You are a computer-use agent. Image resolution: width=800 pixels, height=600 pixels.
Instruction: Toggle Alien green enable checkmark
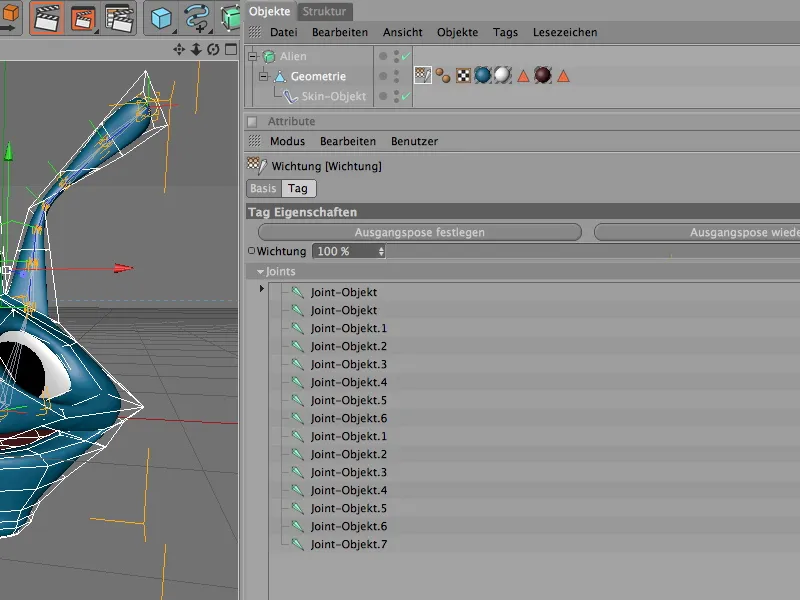click(x=406, y=56)
